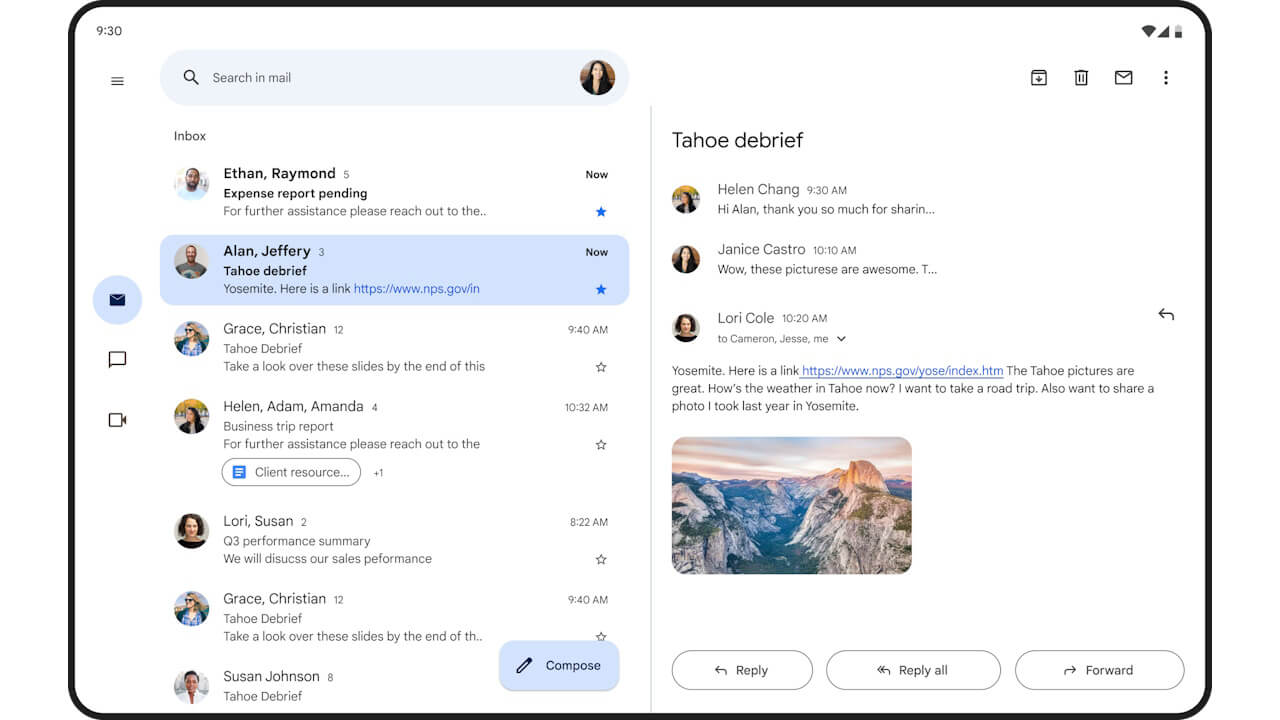This screenshot has width=1280, height=720.
Task: Mark conversation as unread envelope icon
Action: pos(1123,77)
